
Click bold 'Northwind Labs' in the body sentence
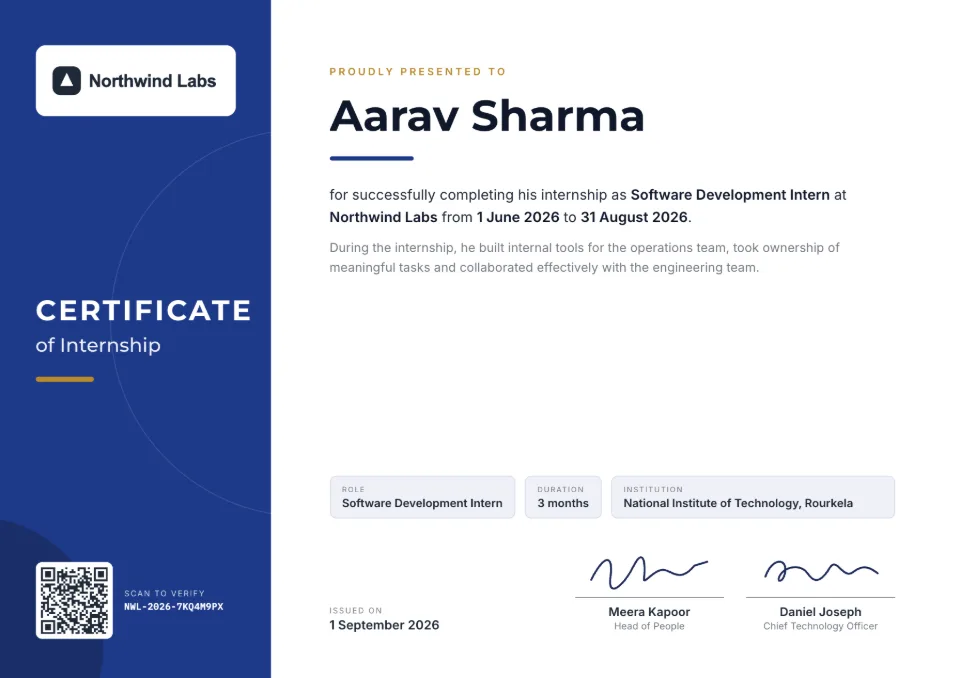tap(383, 217)
